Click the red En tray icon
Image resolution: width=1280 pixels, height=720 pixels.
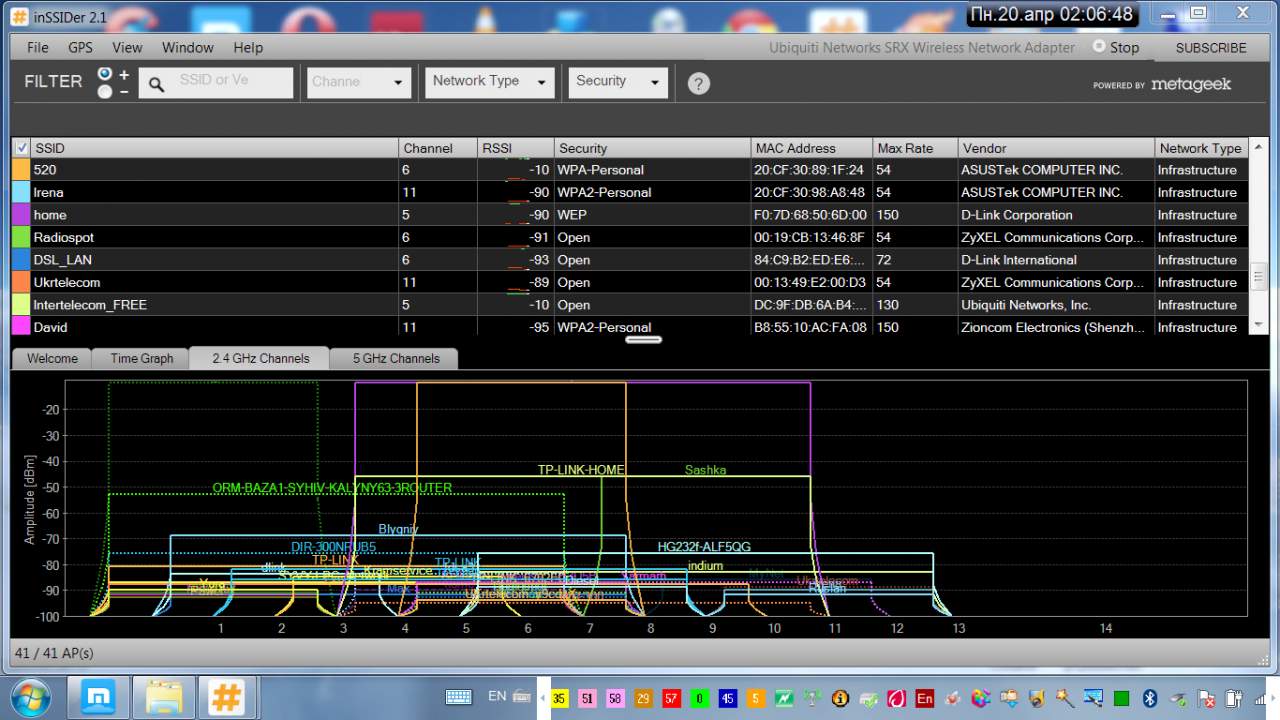pos(924,698)
